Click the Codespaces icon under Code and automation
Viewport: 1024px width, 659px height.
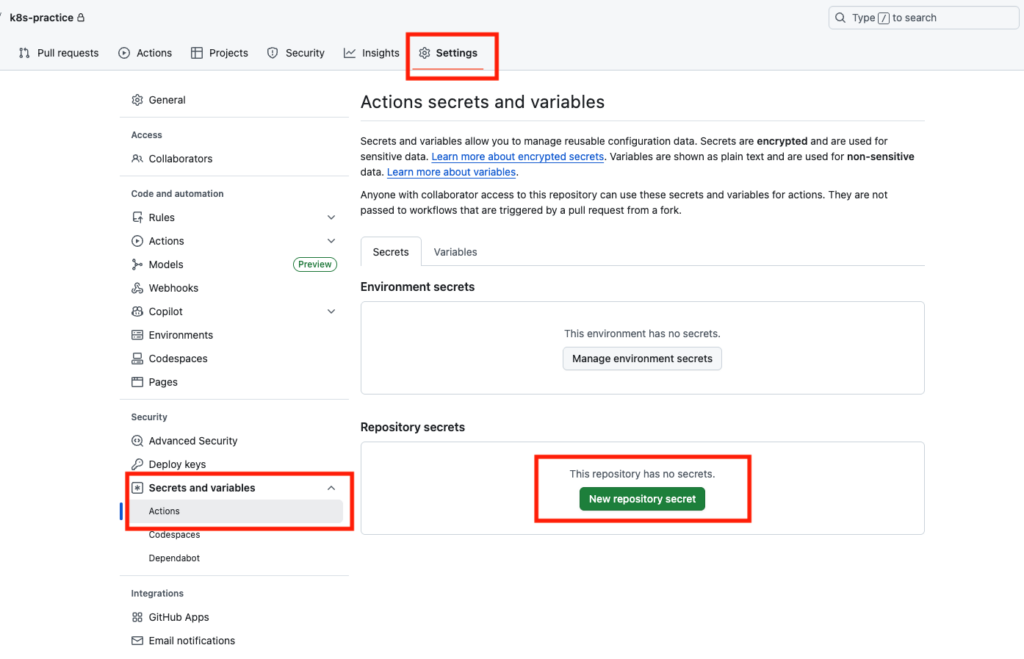click(x=138, y=359)
